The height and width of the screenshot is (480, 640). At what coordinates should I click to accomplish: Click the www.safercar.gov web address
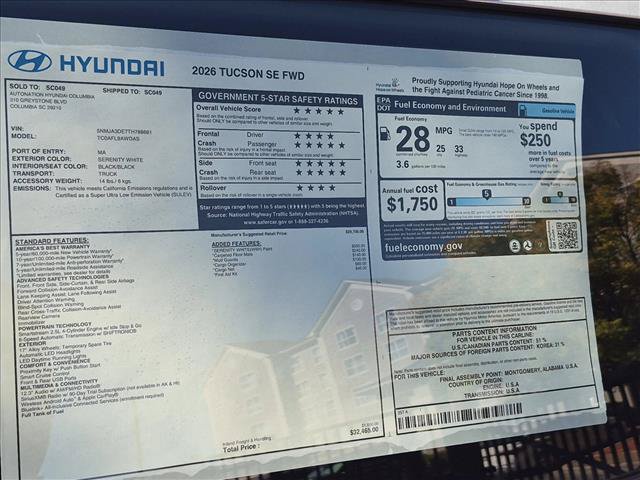tap(265, 222)
